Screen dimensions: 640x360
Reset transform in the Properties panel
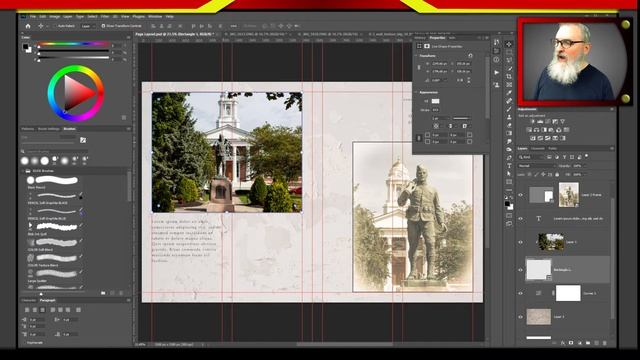[470, 56]
